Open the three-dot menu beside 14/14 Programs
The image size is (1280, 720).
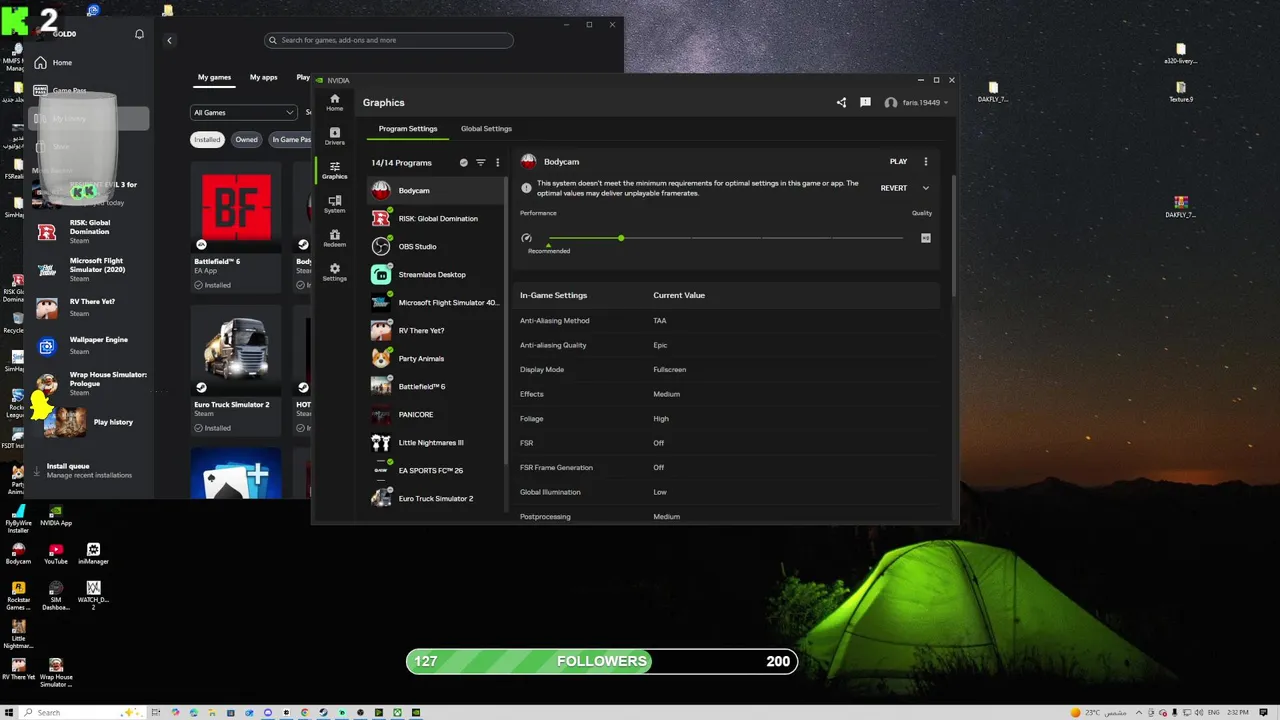(497, 162)
